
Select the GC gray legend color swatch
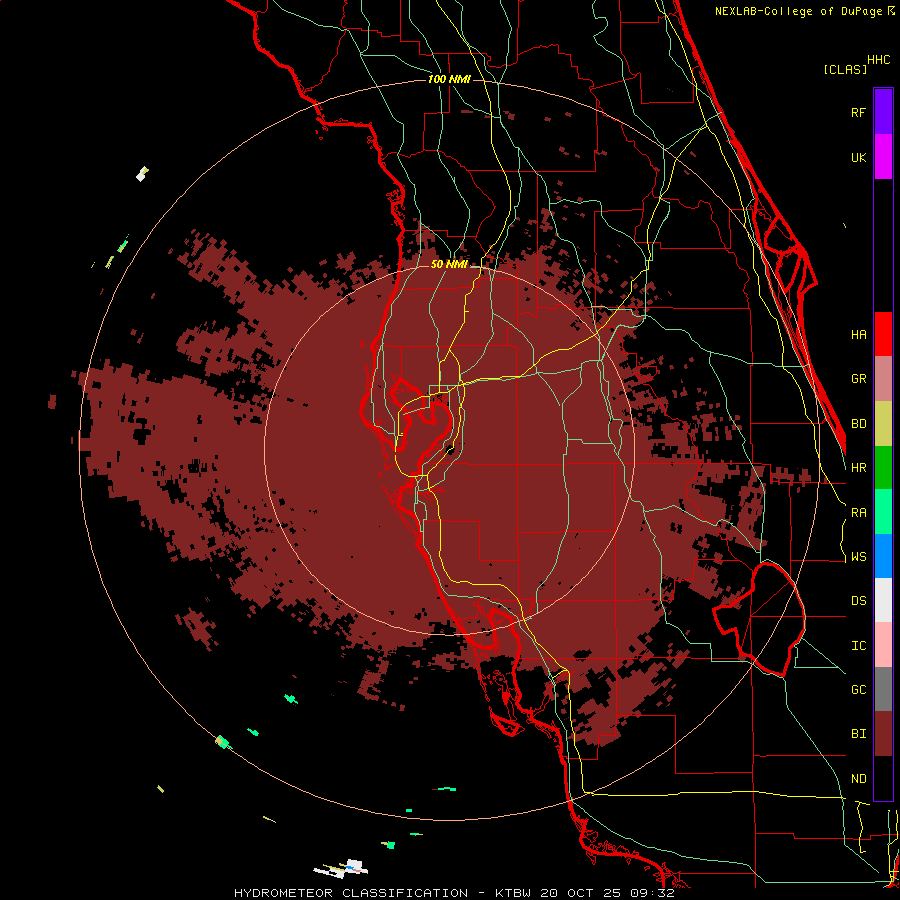(x=883, y=689)
